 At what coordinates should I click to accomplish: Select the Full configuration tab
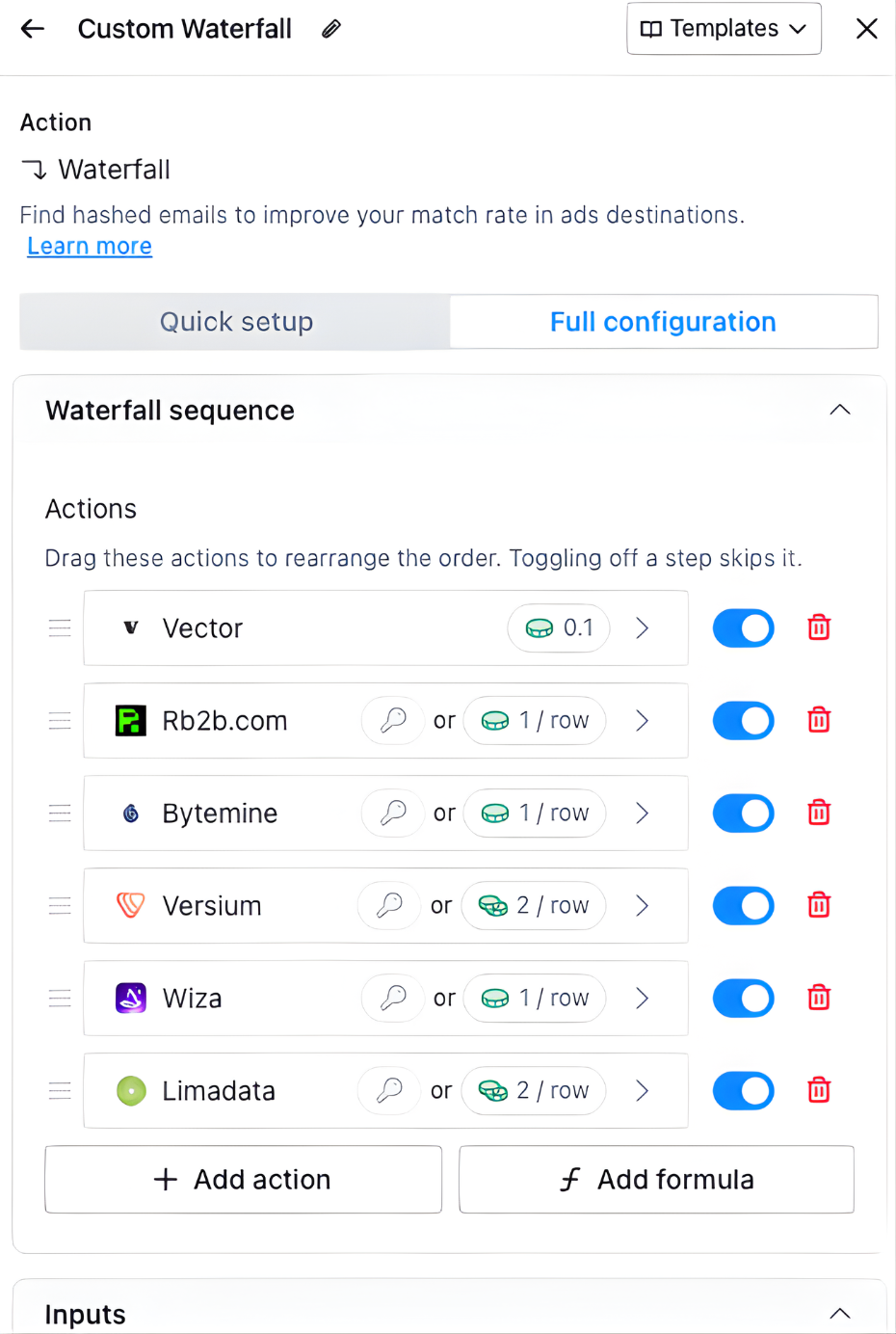(x=663, y=322)
